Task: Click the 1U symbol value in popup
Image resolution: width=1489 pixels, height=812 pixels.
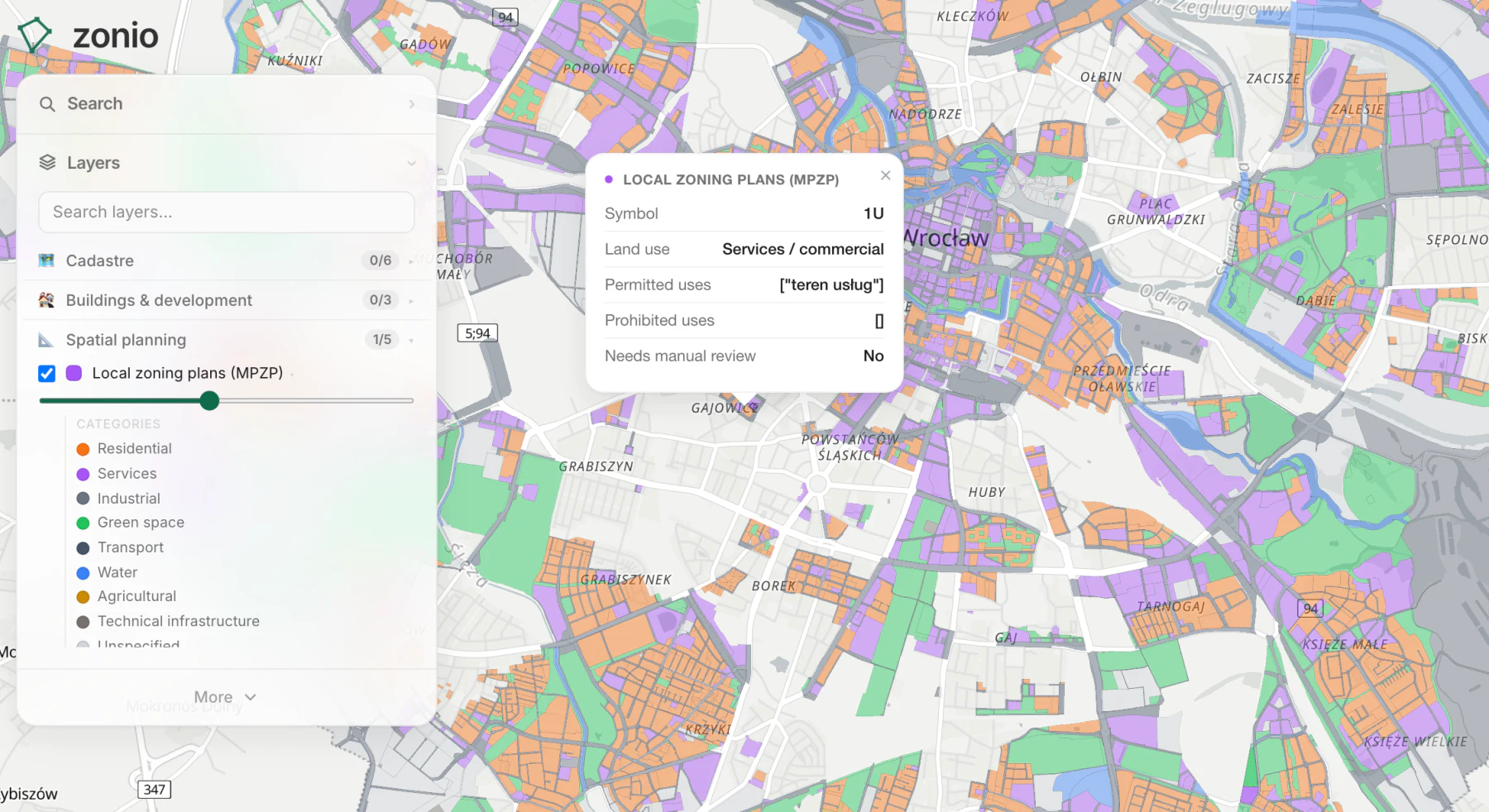Action: (x=874, y=213)
